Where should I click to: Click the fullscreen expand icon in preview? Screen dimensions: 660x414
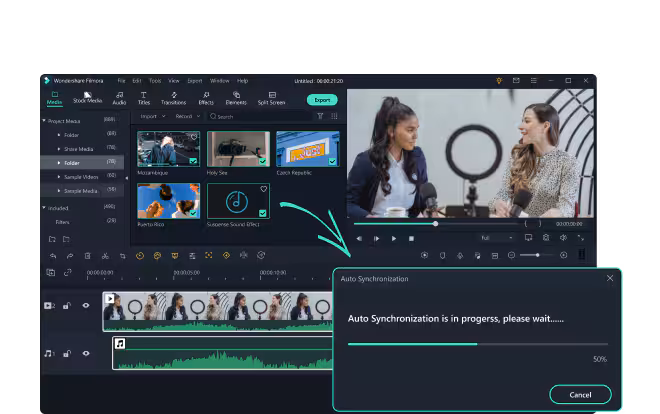click(581, 238)
